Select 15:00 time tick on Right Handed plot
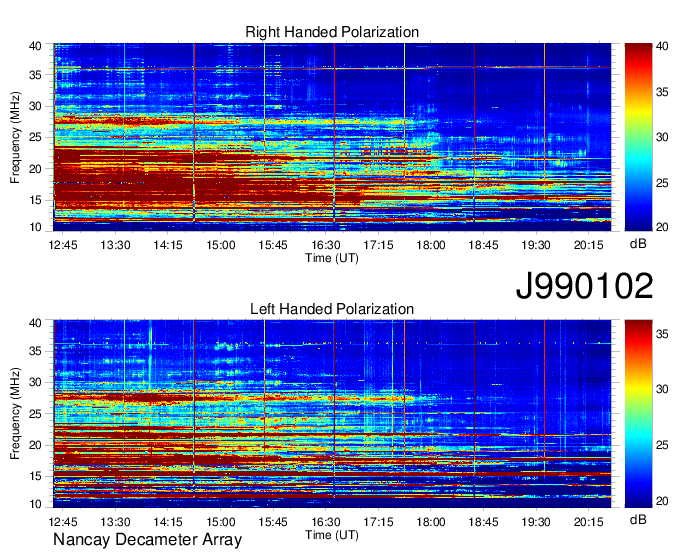680x552 pixels. [220, 245]
